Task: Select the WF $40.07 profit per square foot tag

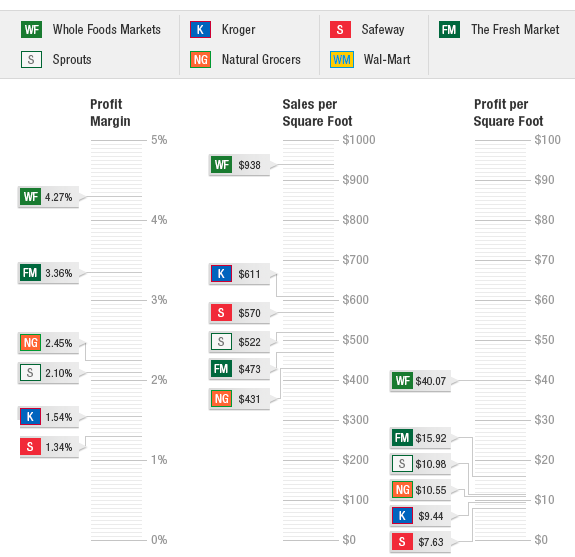Action: point(420,381)
